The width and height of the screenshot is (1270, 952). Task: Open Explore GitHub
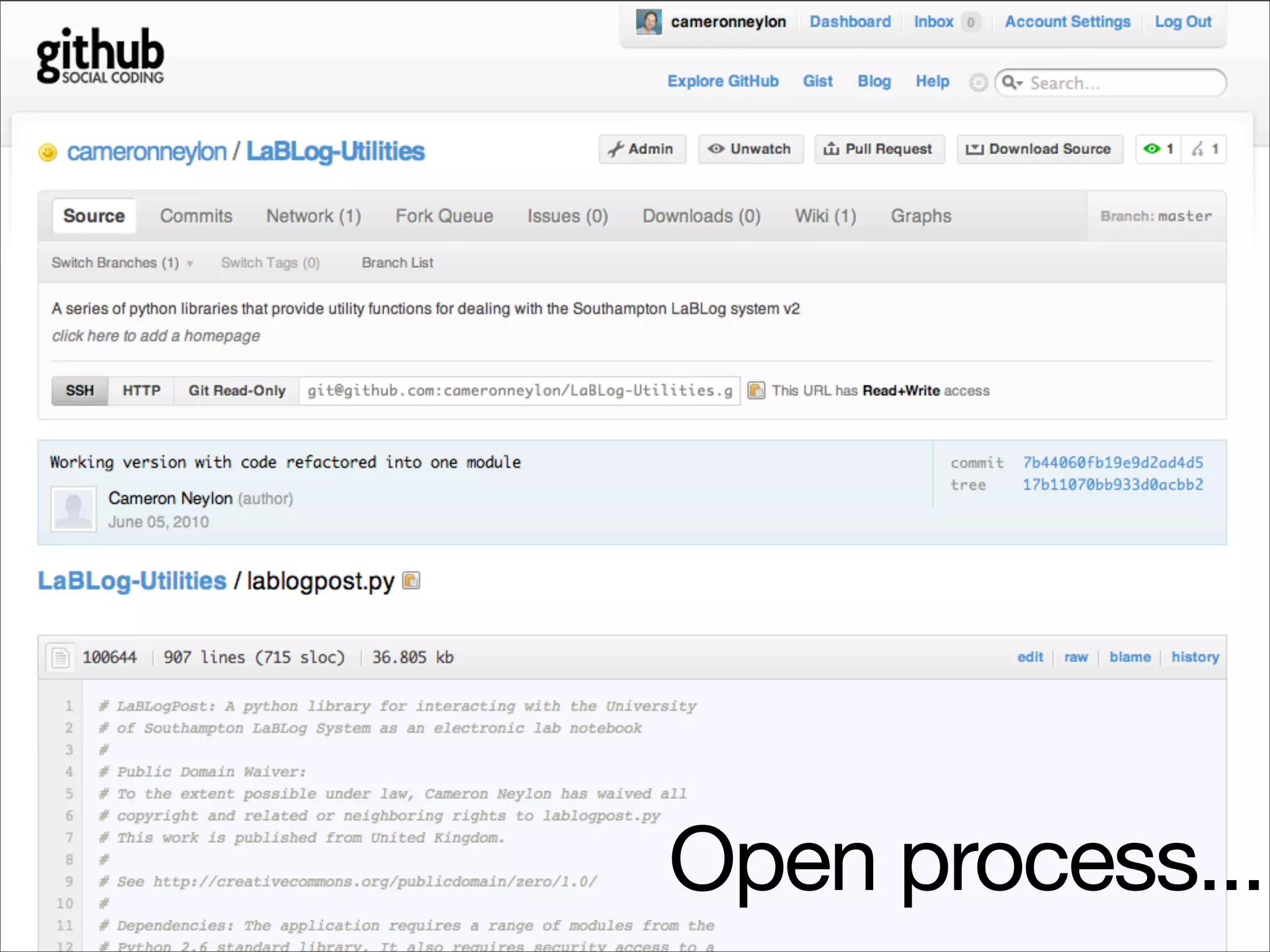pos(723,82)
